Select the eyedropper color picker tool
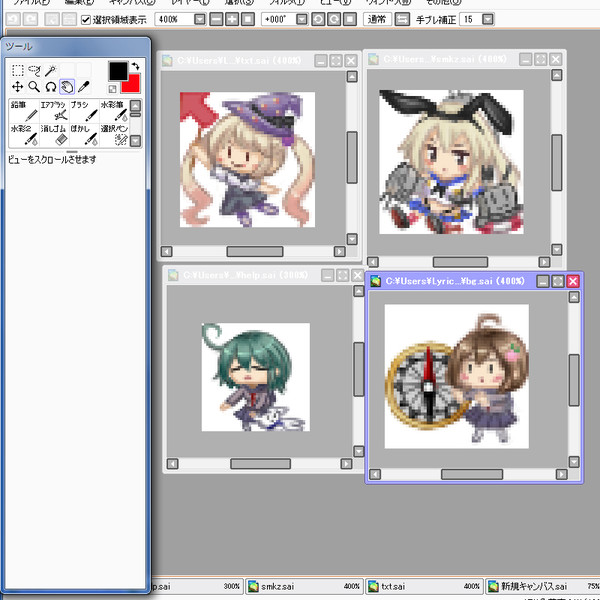 83,86
